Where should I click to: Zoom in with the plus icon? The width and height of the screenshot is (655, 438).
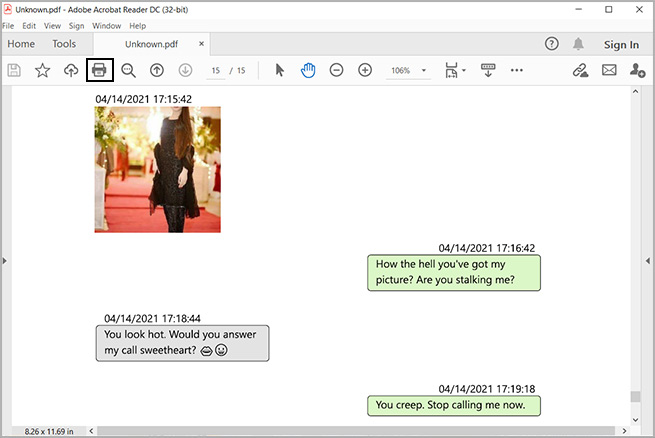(365, 70)
